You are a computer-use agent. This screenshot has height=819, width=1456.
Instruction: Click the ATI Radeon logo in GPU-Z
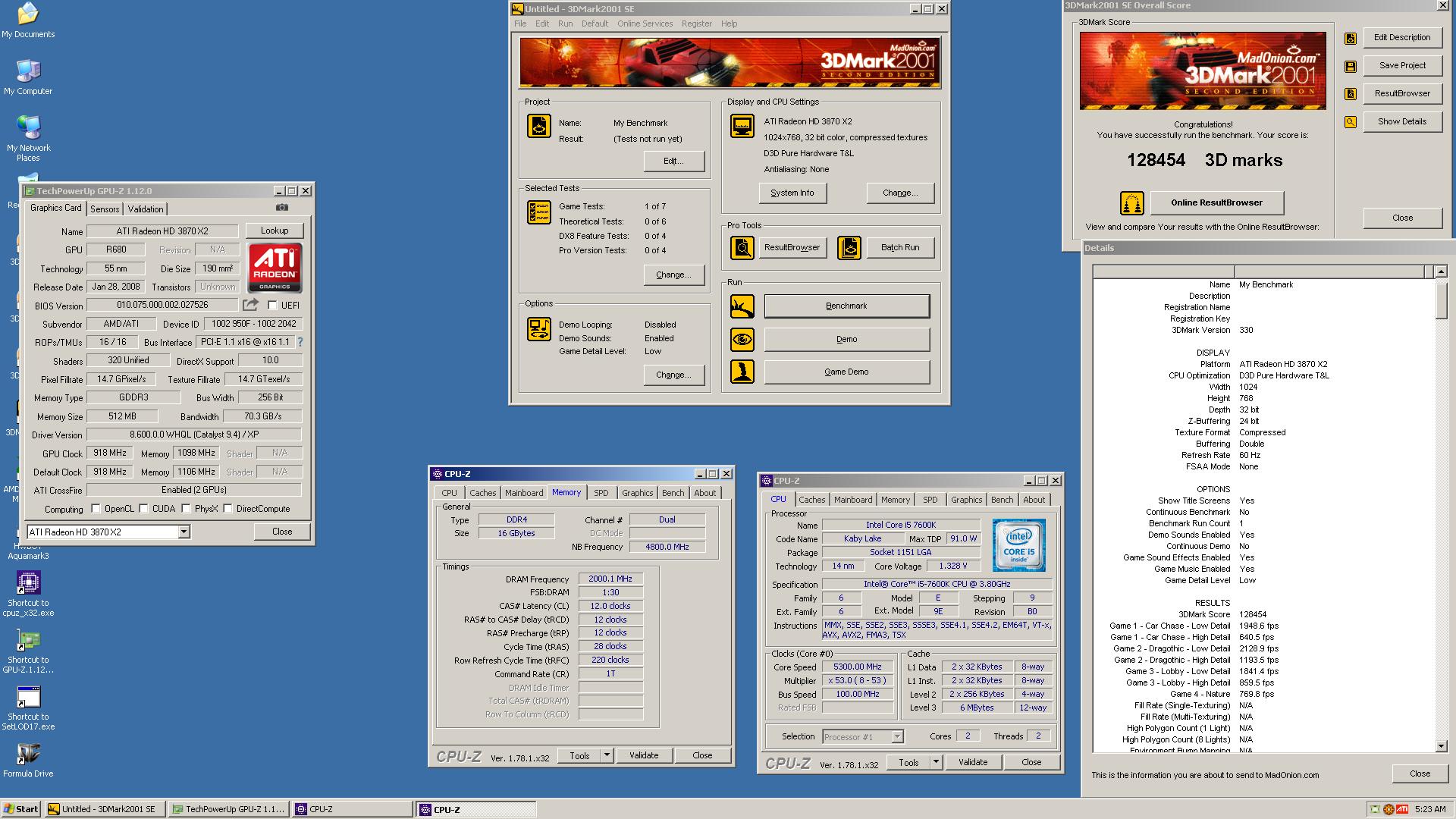tap(275, 268)
